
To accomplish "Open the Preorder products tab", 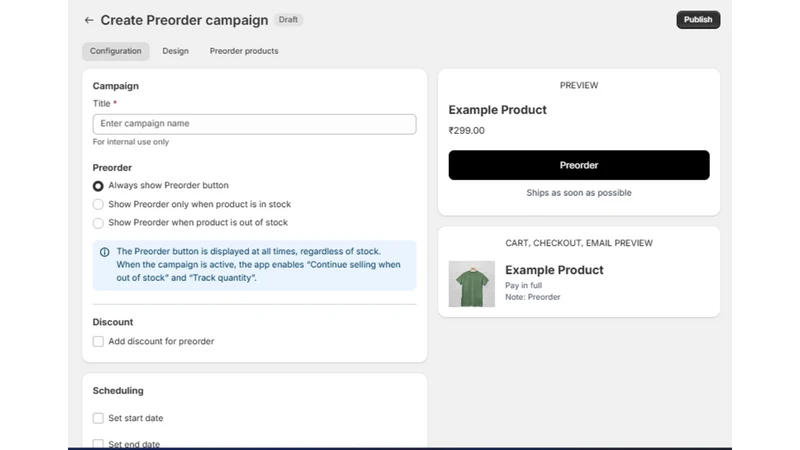I will tap(244, 51).
